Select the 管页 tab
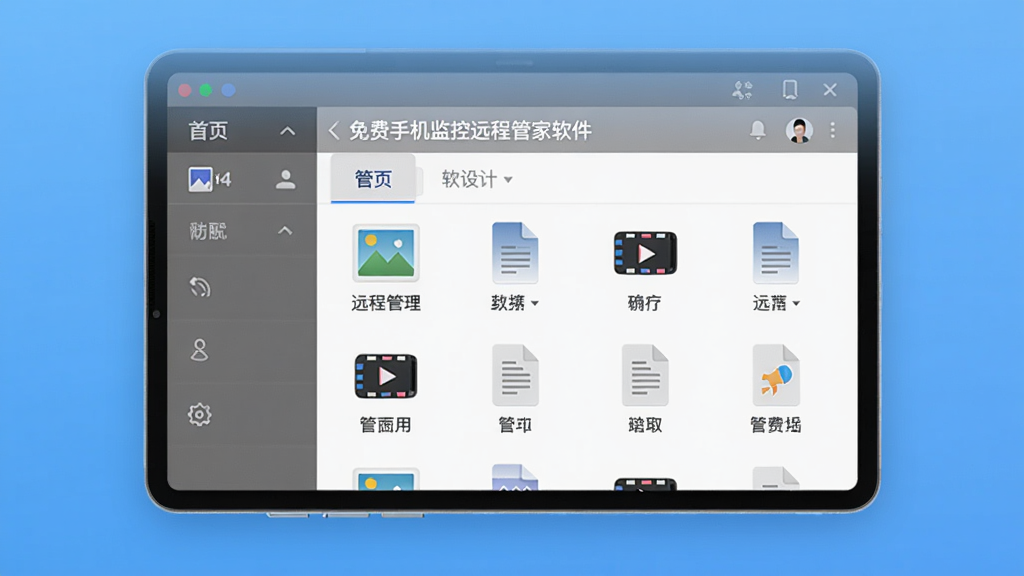The height and width of the screenshot is (576, 1024). coord(373,179)
